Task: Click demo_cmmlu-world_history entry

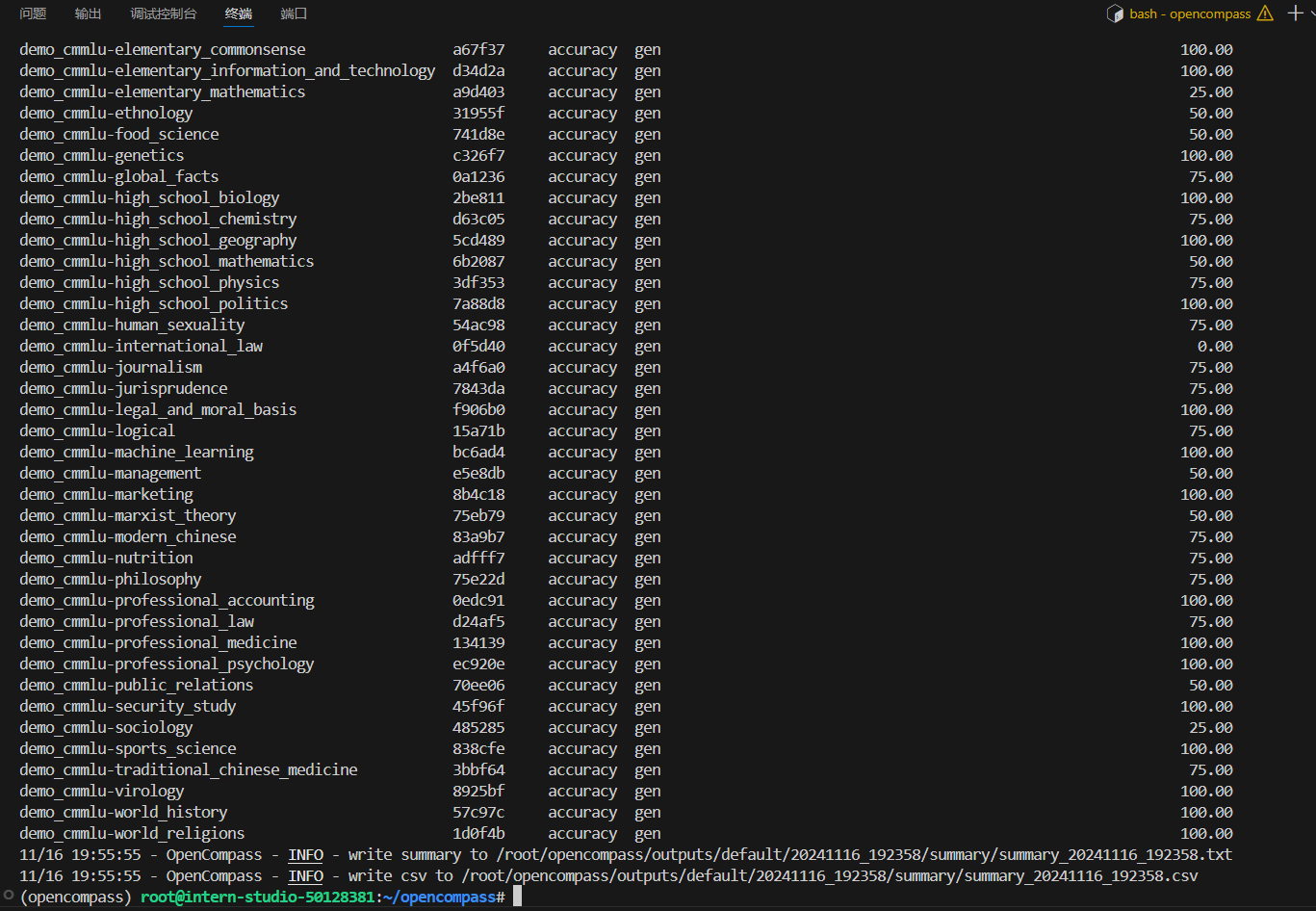Action: (123, 812)
